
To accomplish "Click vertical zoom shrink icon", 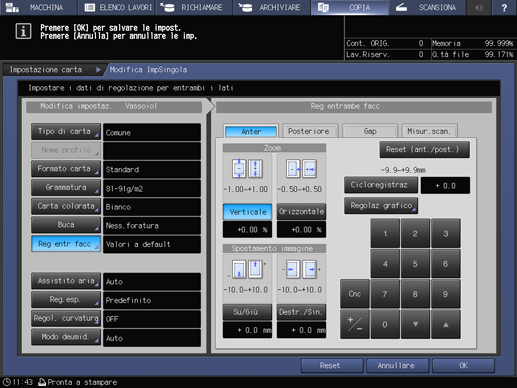I will pos(239,169).
